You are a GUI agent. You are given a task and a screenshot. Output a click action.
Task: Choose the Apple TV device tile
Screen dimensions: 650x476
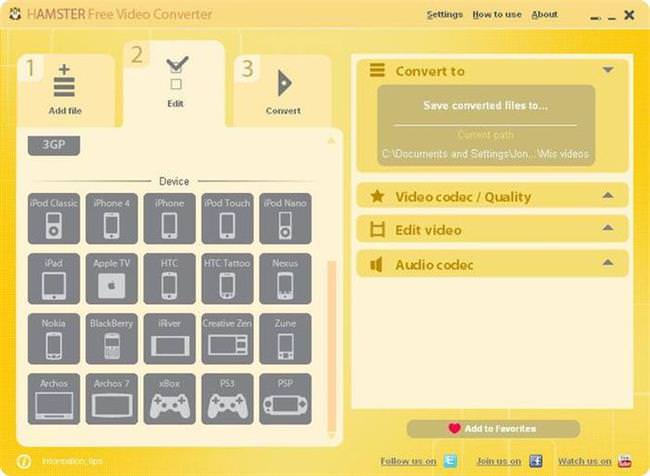pyautogui.click(x=112, y=279)
